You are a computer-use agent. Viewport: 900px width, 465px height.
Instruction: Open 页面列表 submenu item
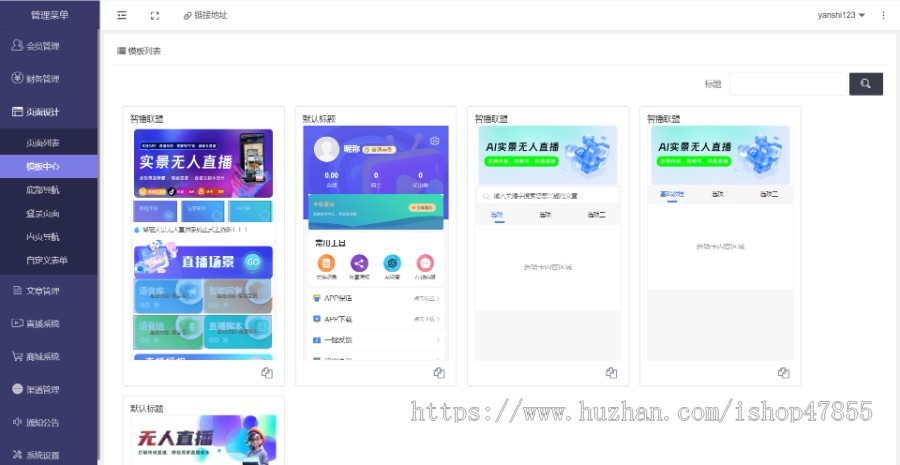coord(49,143)
